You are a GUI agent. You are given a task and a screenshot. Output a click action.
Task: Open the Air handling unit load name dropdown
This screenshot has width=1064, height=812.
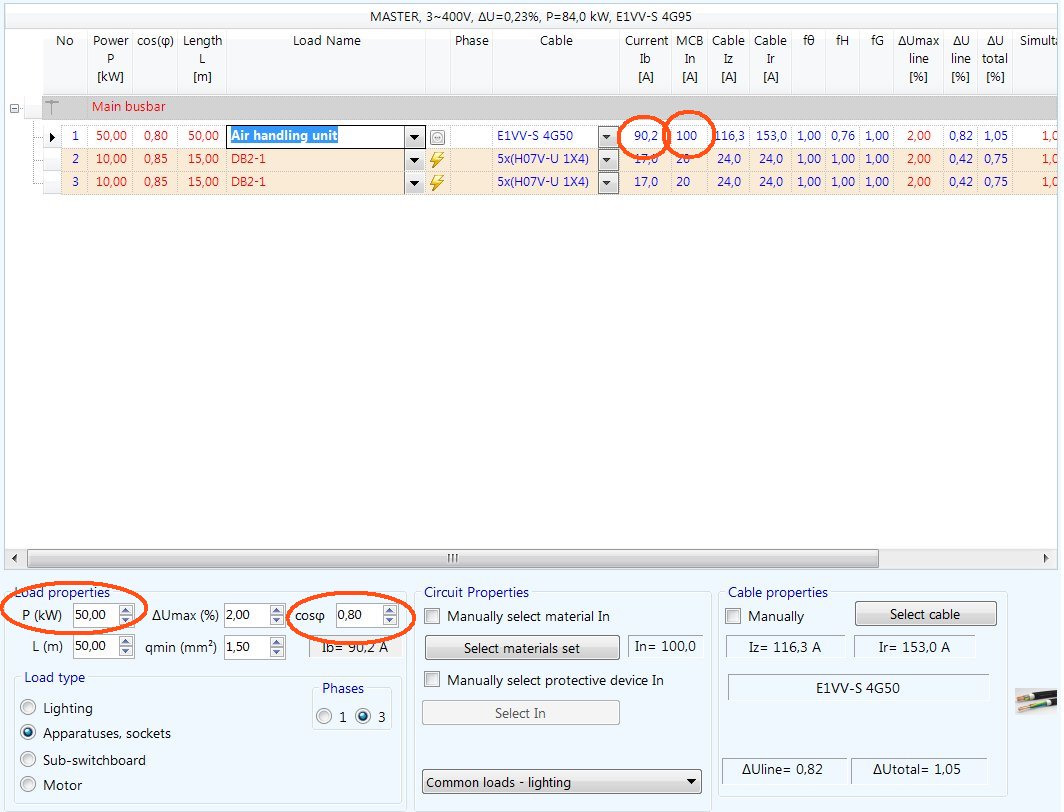(414, 135)
